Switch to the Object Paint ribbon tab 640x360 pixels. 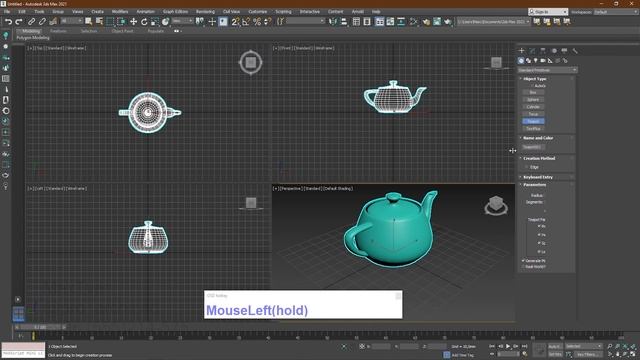coord(122,31)
